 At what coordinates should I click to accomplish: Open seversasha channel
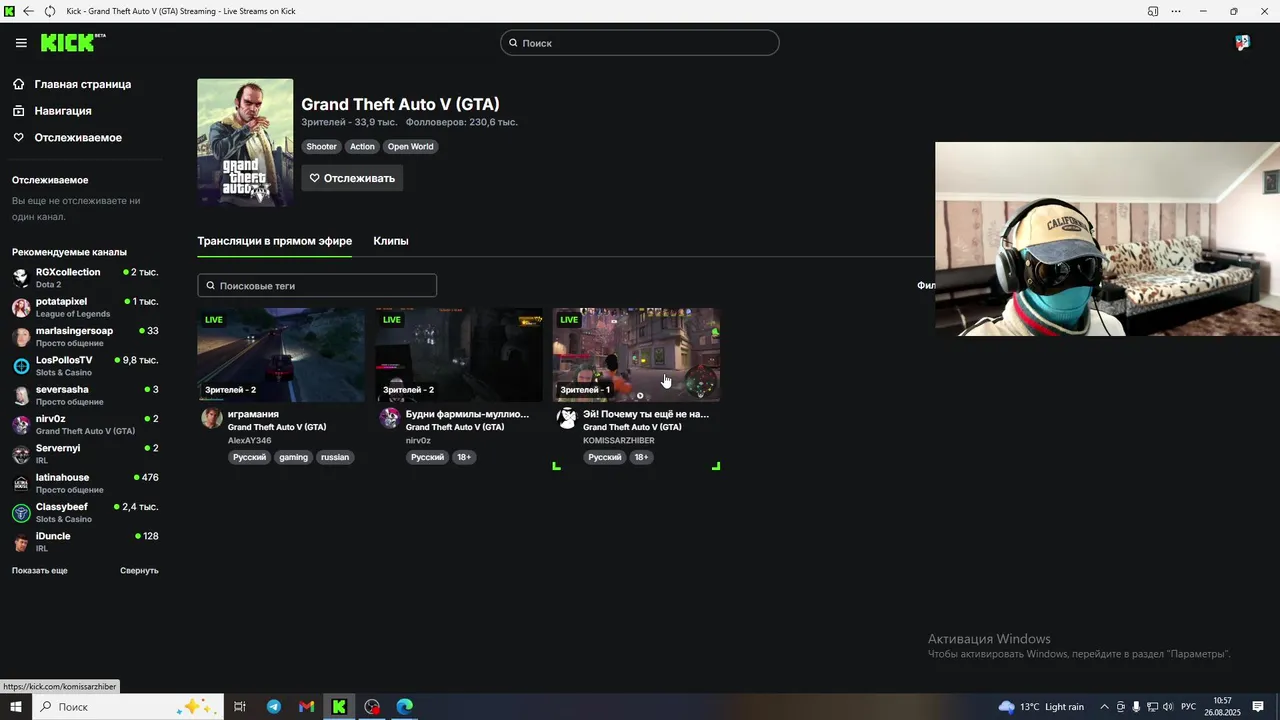point(85,395)
